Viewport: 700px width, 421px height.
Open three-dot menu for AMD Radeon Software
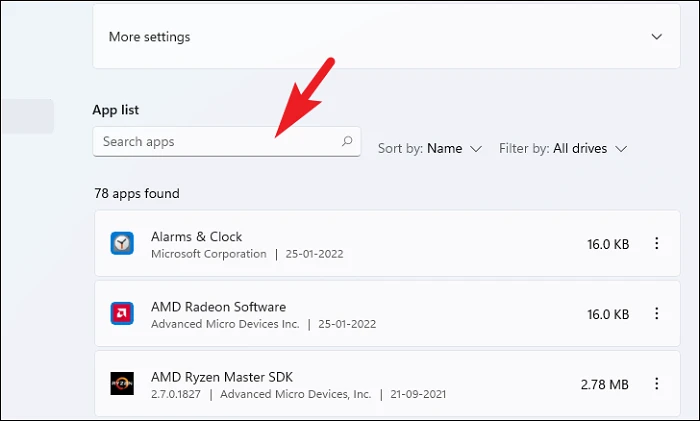point(656,313)
